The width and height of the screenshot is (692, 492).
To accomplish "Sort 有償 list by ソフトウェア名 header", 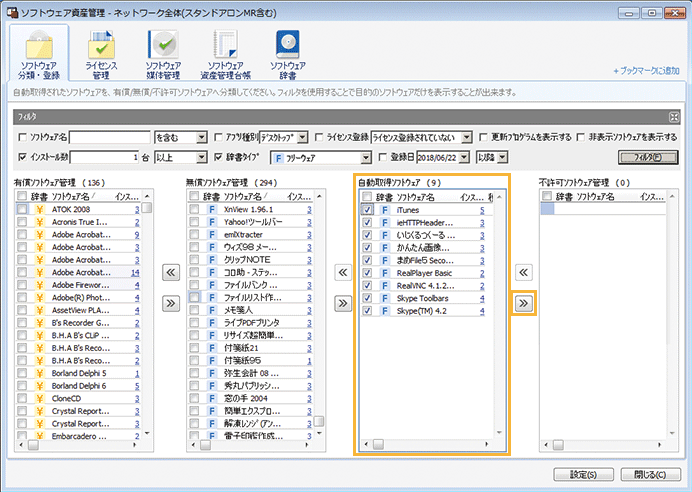I will click(73, 196).
